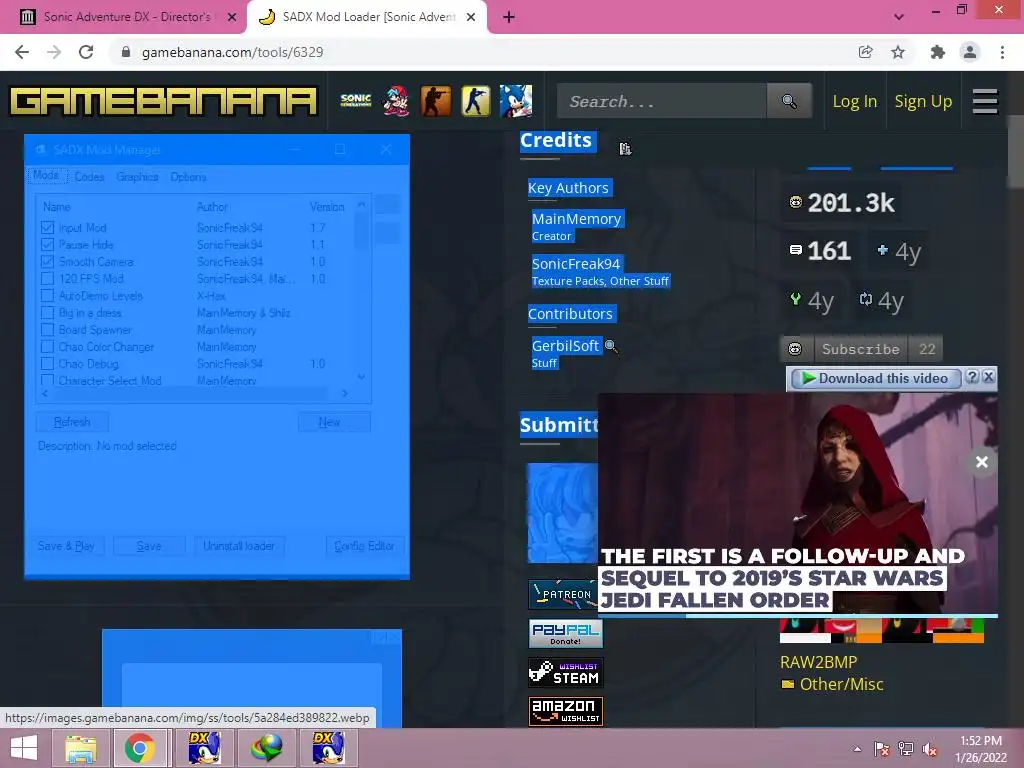
Task: Open the RAW2BMP tool link
Action: point(818,662)
